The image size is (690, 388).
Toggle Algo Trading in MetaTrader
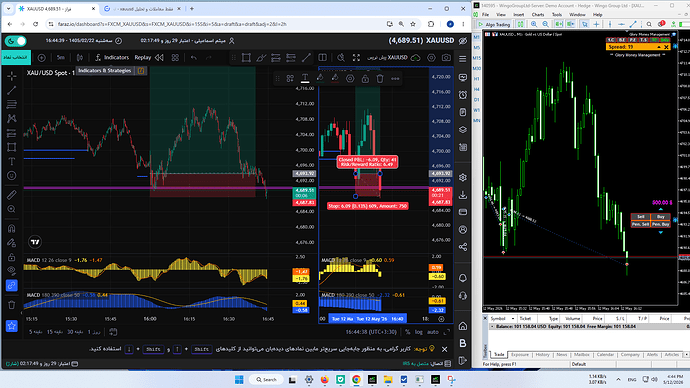pyautogui.click(x=495, y=25)
